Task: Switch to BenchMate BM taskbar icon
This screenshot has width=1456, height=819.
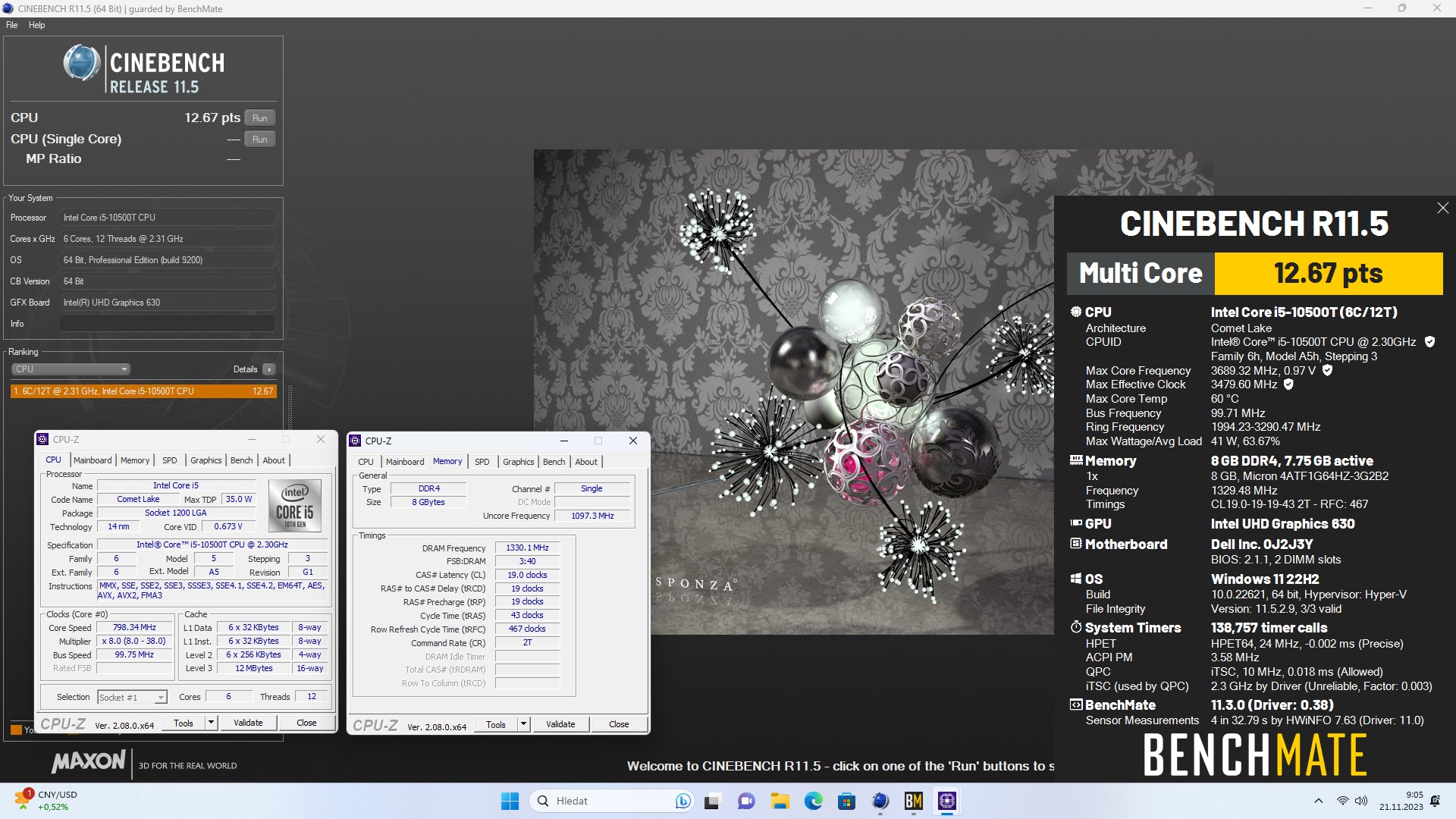Action: [x=913, y=801]
